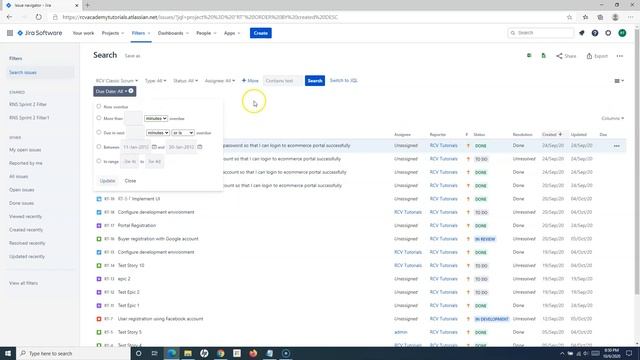Open the 'or is' dropdown in Due in next row
The width and height of the screenshot is (640, 360).
pyautogui.click(x=183, y=133)
